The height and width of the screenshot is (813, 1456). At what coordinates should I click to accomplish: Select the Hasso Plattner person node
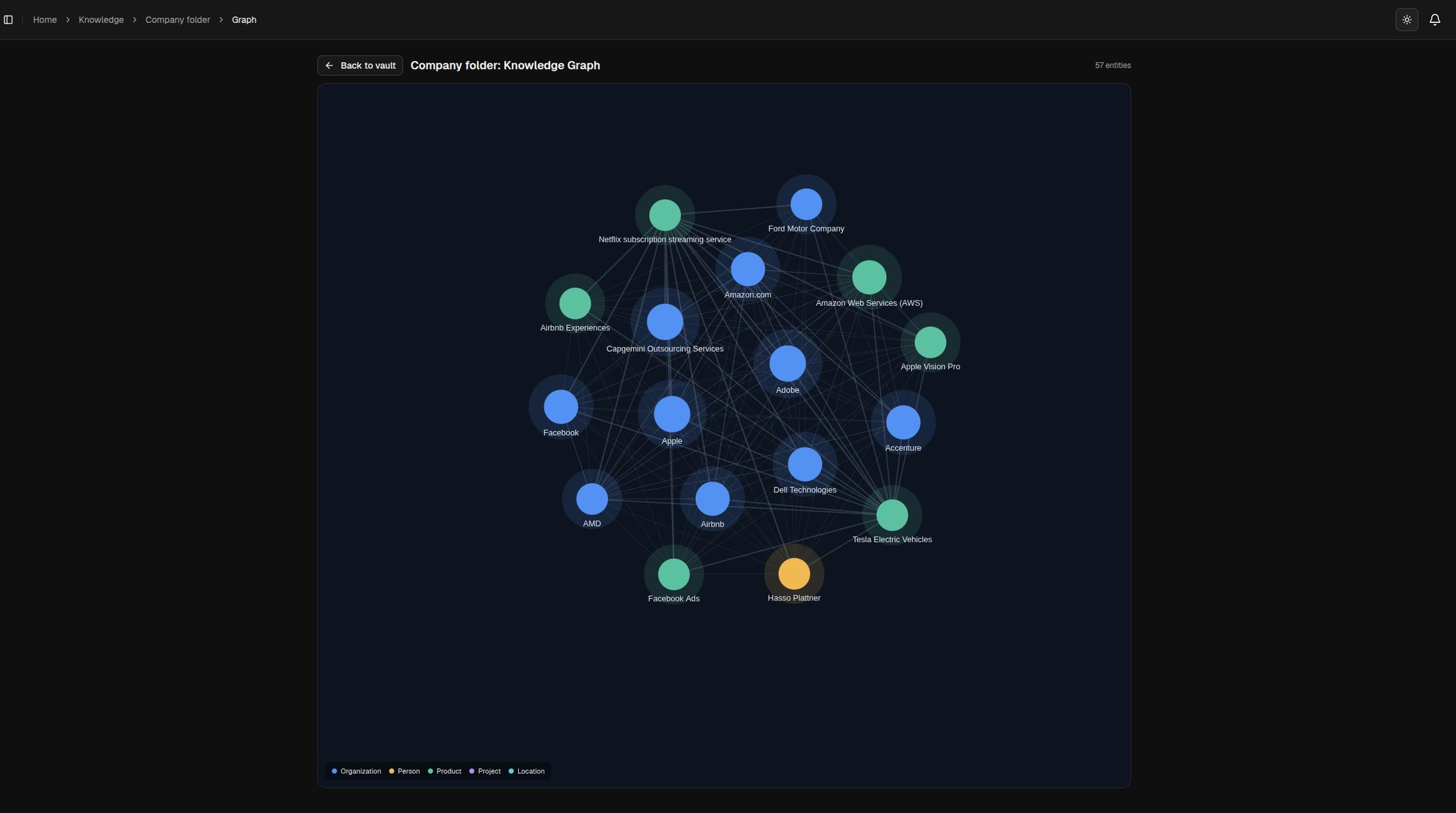point(793,574)
